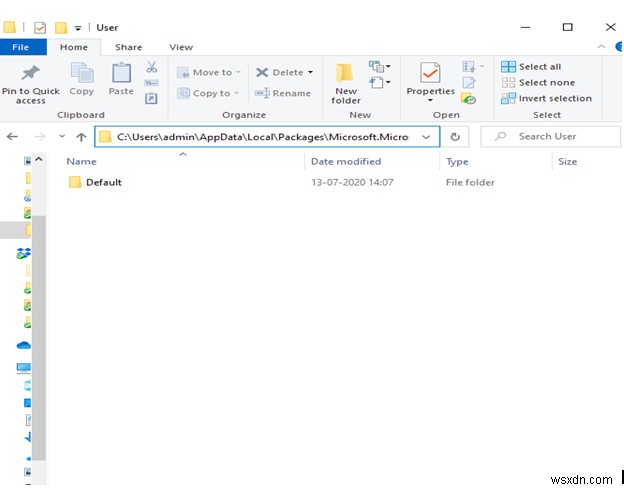Open the File menu tab
624x490 pixels.
(21, 47)
